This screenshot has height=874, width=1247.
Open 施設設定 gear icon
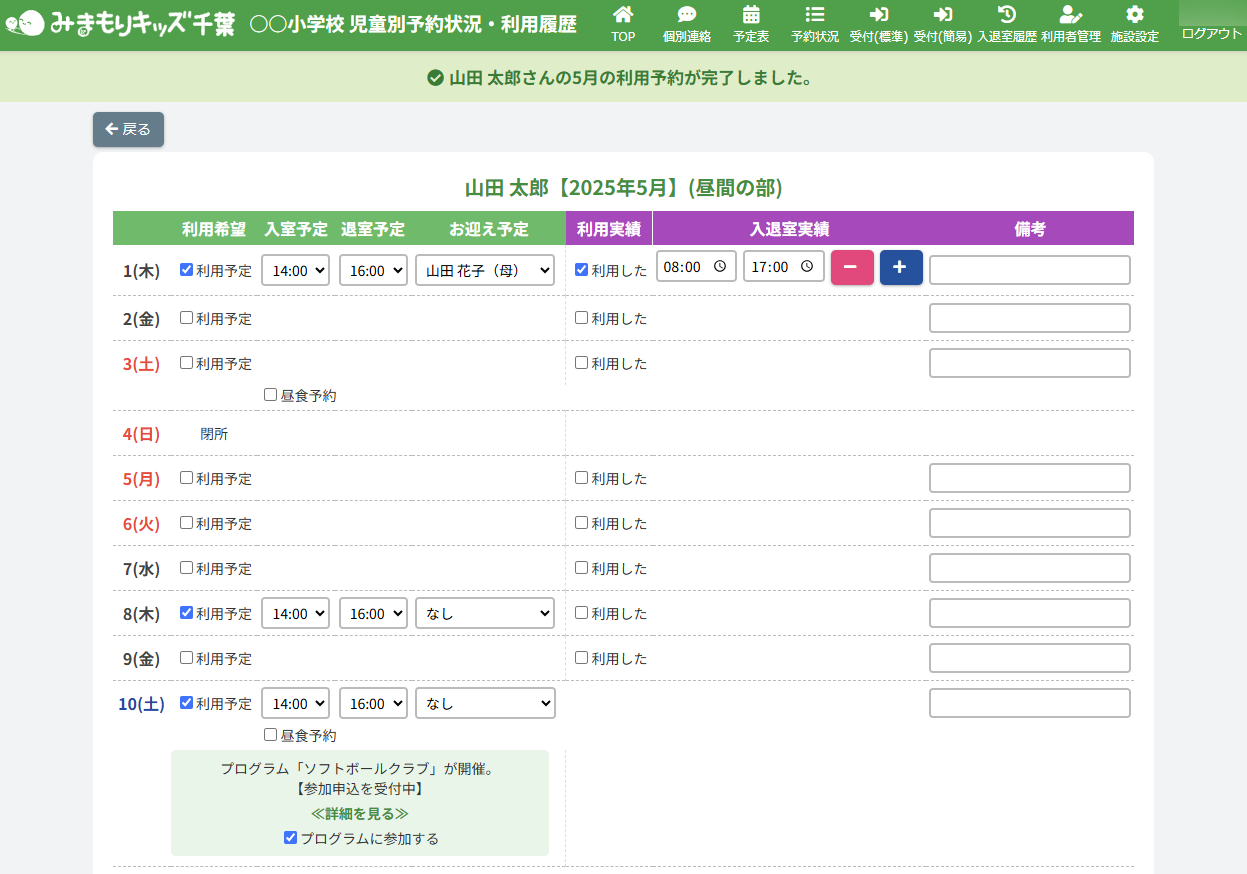click(1134, 15)
